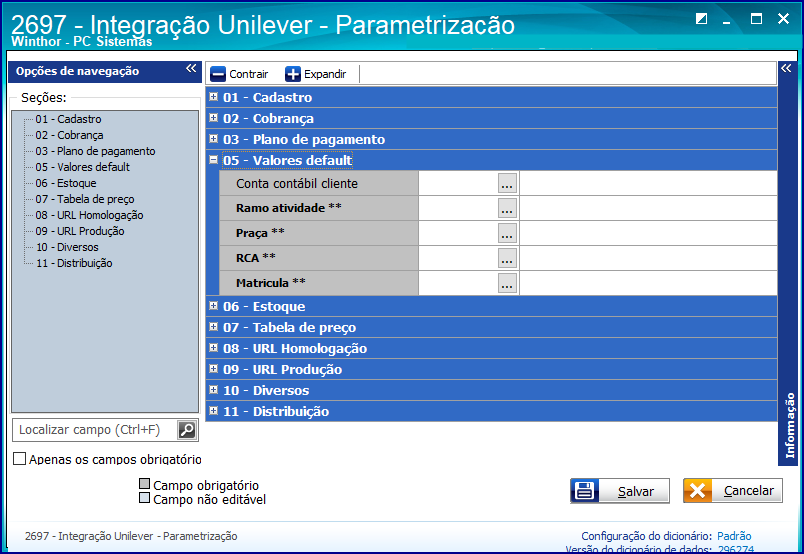Click the Praça code input field
Viewport: 804px width, 554px height.
[x=458, y=233]
